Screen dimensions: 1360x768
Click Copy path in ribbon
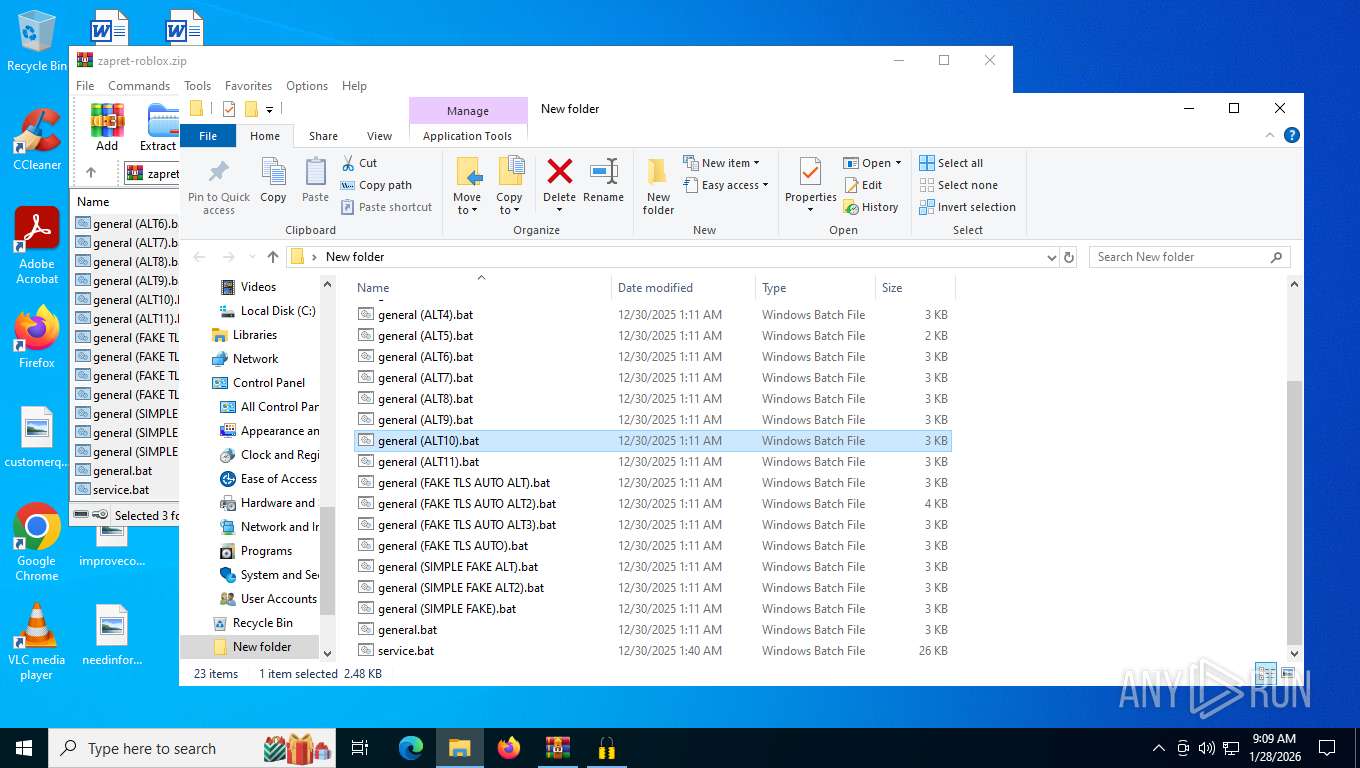pos(376,185)
